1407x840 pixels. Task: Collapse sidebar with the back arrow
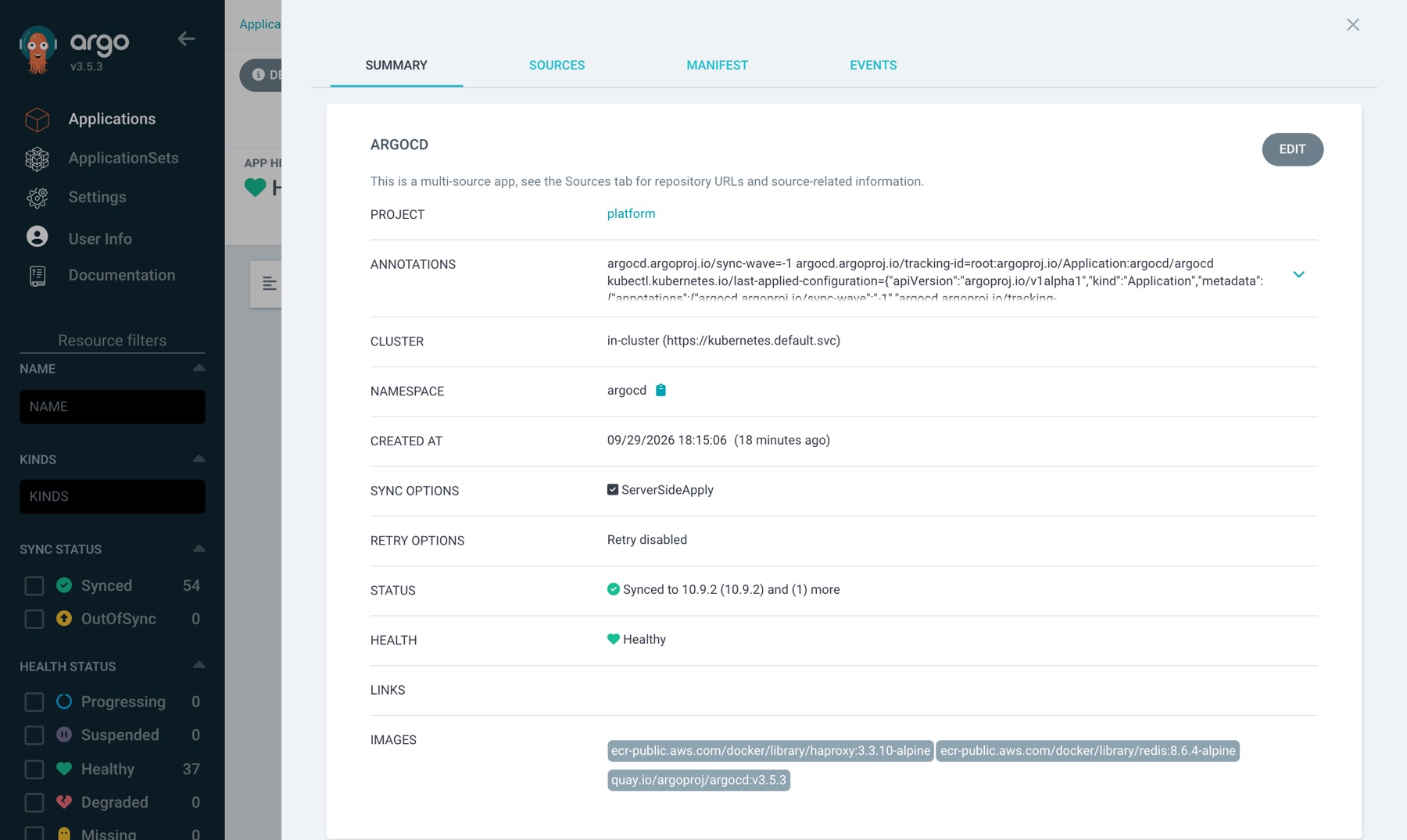[x=186, y=38]
